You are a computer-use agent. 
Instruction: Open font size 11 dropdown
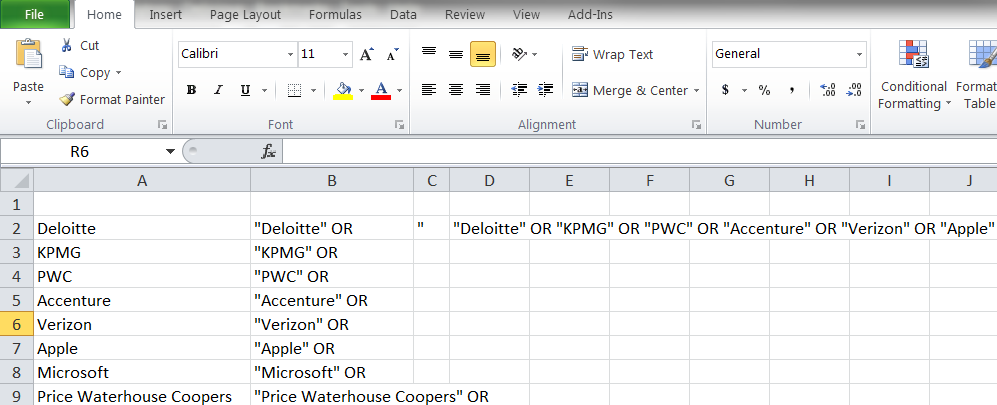coord(346,55)
